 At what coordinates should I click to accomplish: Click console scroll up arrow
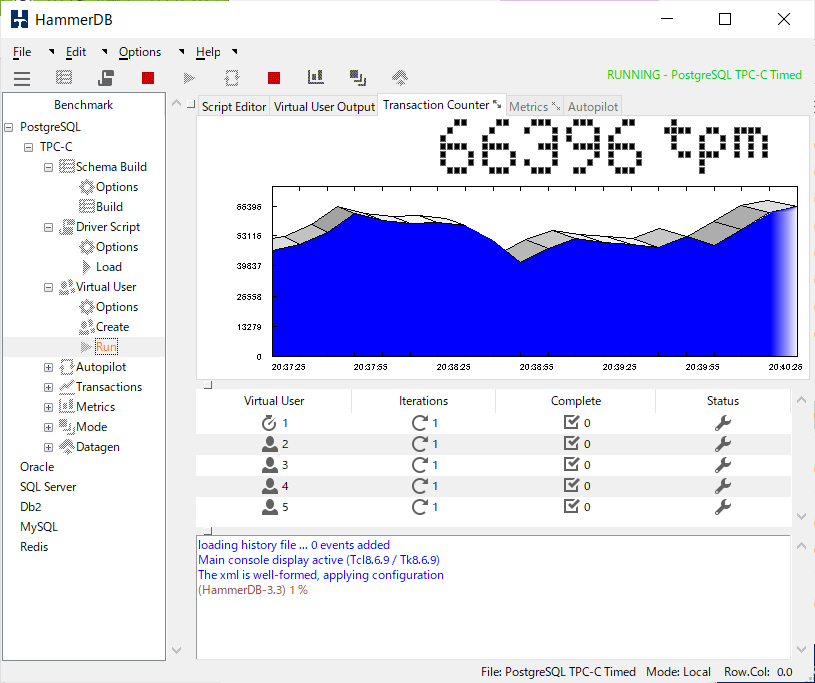pyautogui.click(x=801, y=546)
